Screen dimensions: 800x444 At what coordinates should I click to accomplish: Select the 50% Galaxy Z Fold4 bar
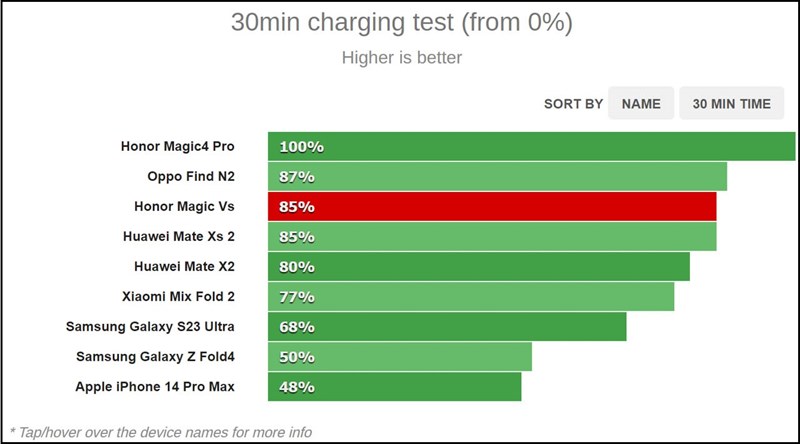[x=399, y=357]
